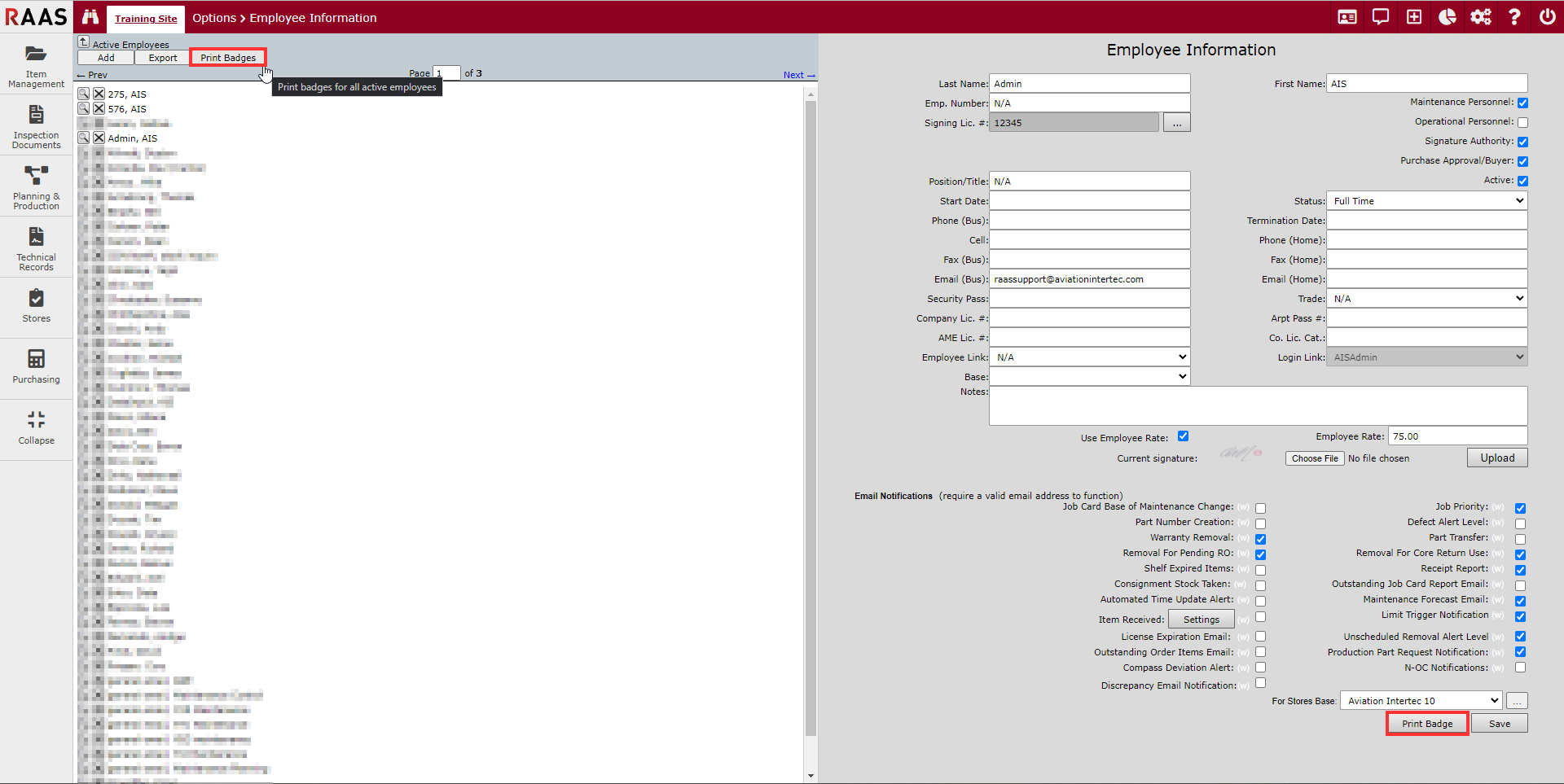The height and width of the screenshot is (784, 1564).
Task: Collapse the sidebar menu
Action: (36, 427)
